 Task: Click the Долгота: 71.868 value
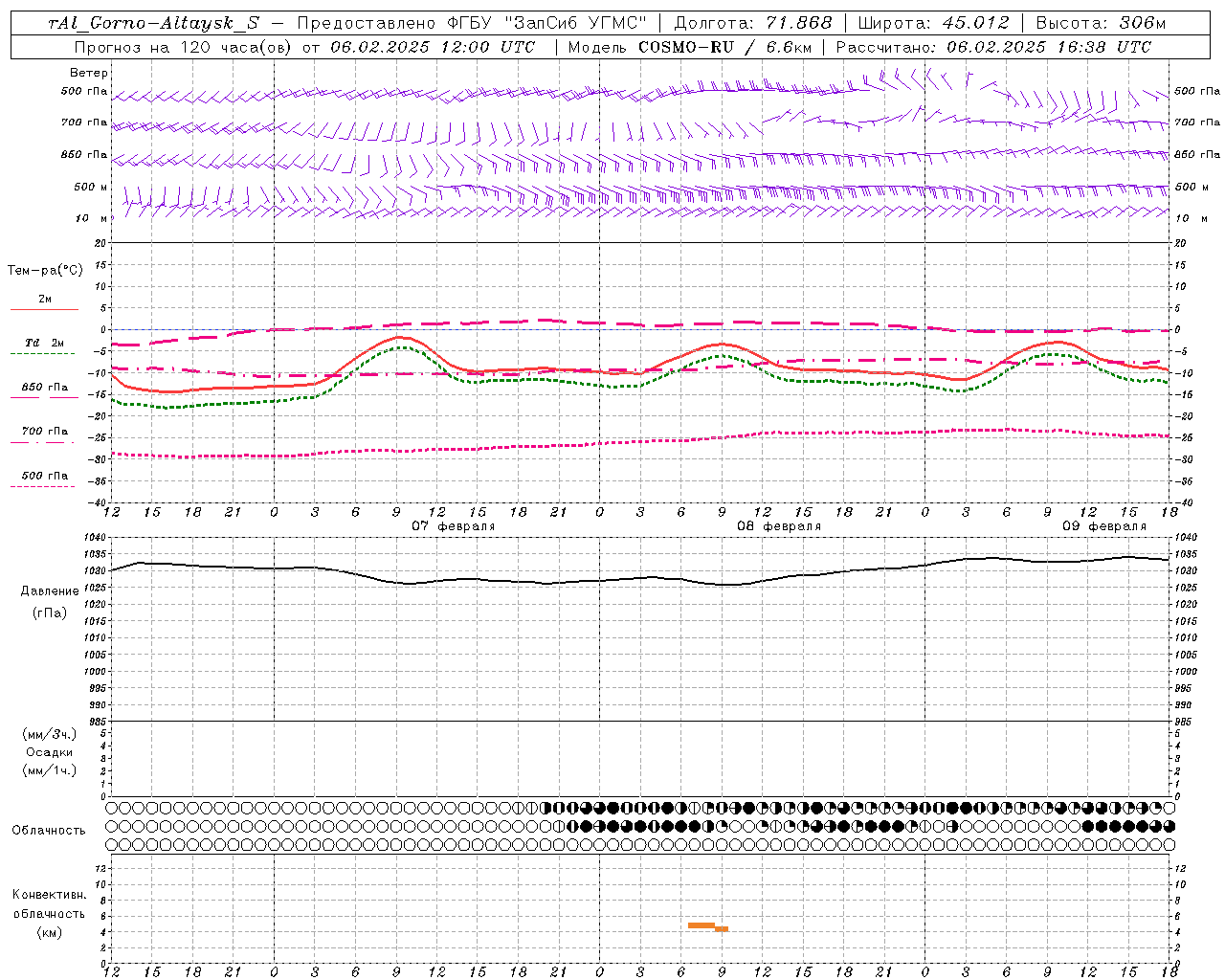coord(754,23)
